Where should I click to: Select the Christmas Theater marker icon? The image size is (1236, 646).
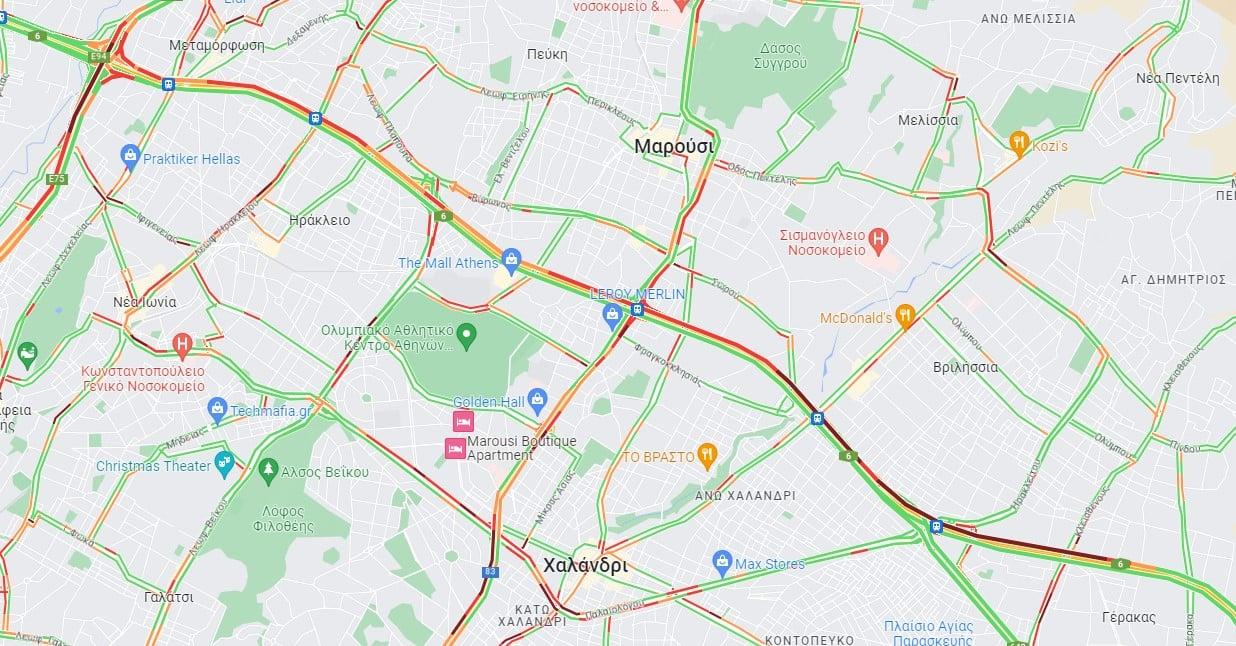click(x=224, y=463)
